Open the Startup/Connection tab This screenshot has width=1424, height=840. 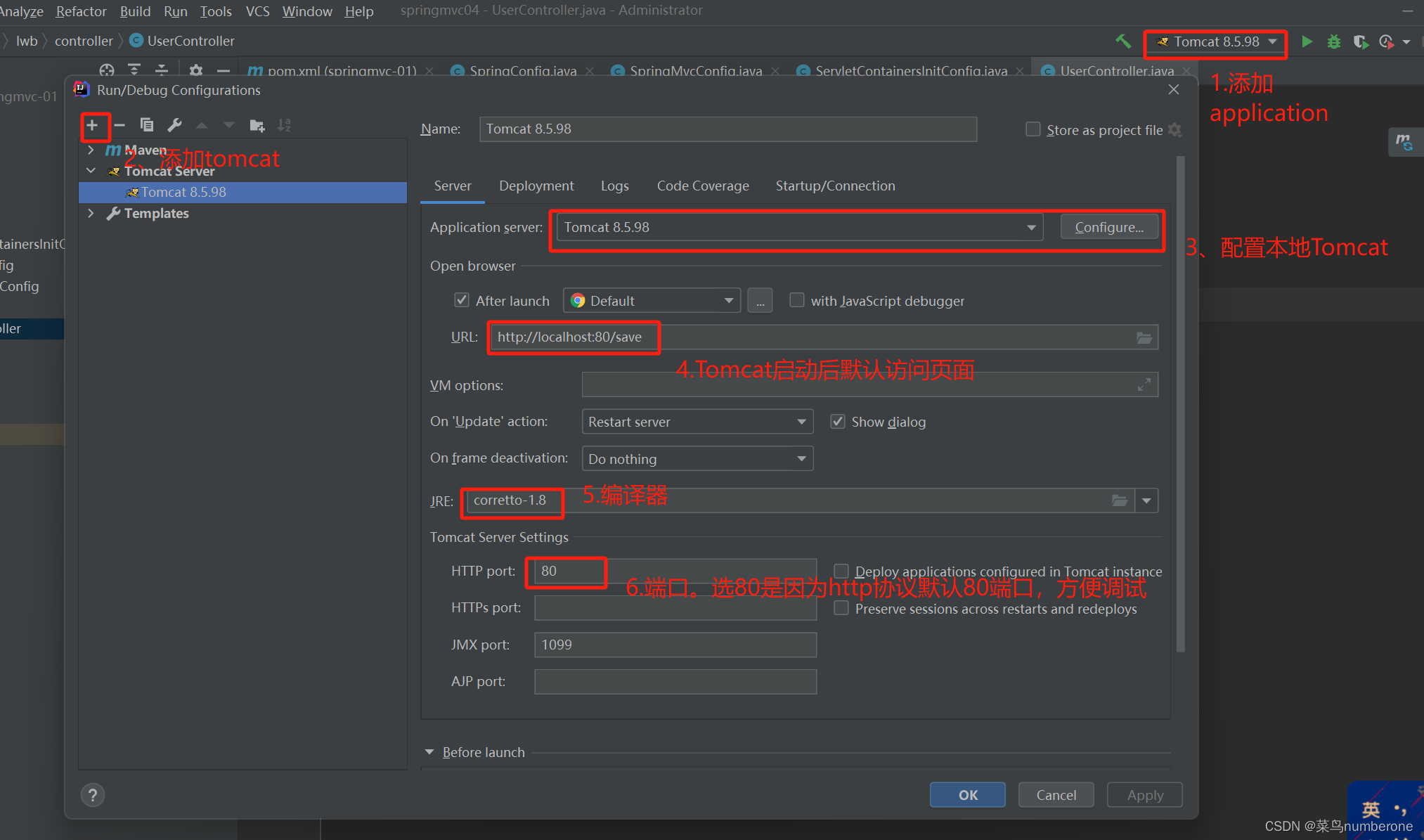pos(835,186)
